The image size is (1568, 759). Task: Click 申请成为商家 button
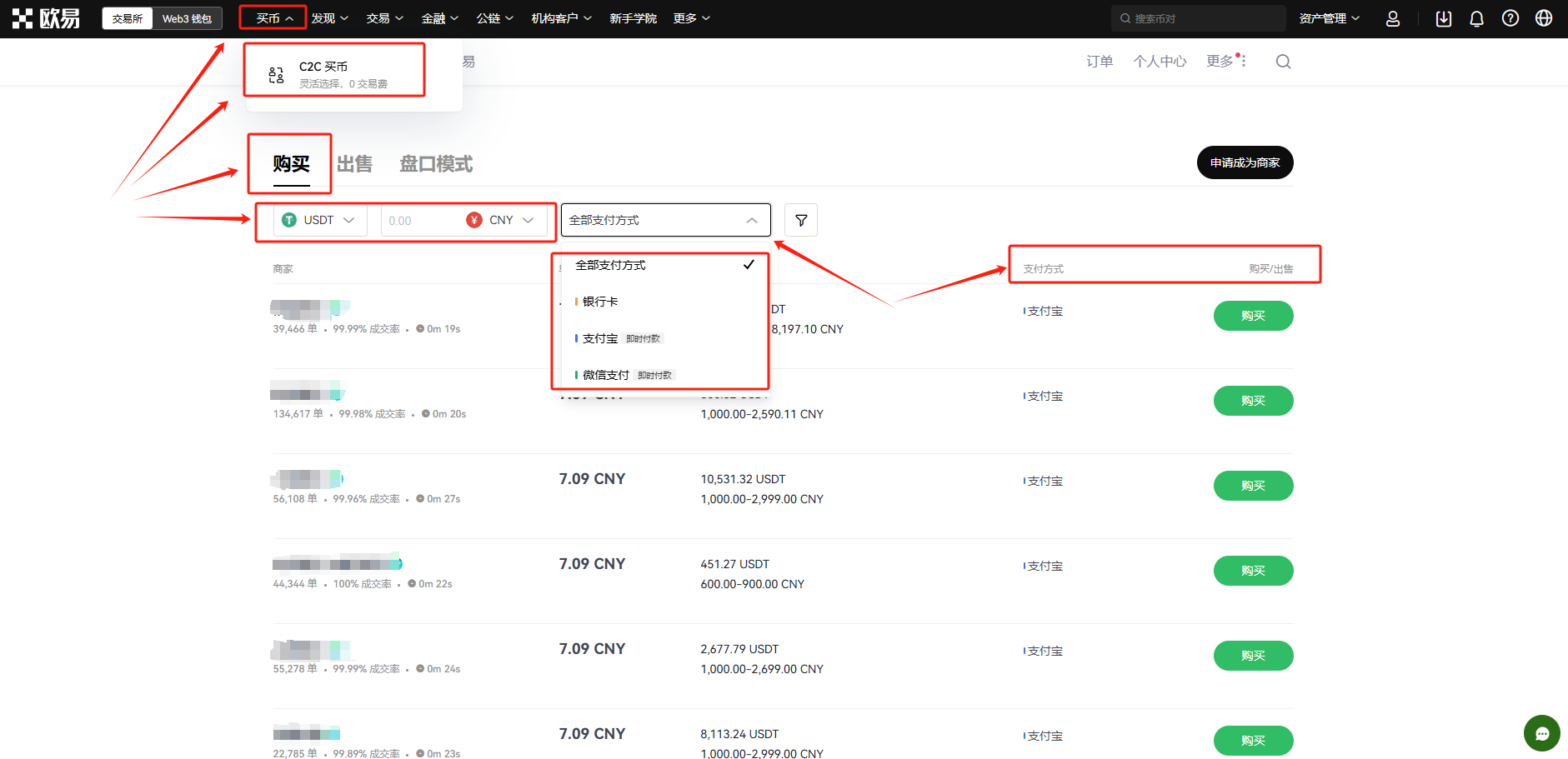point(1245,162)
